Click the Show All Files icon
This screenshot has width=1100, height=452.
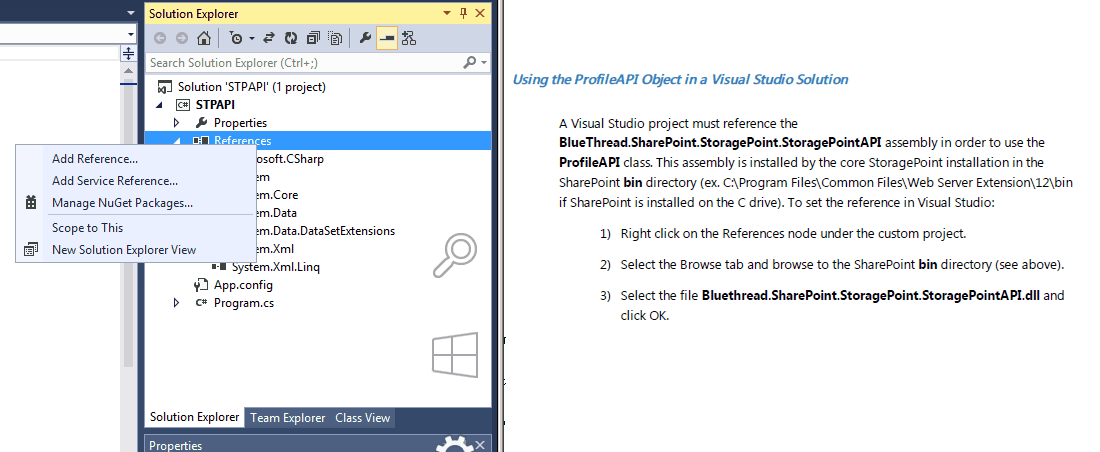[336, 38]
